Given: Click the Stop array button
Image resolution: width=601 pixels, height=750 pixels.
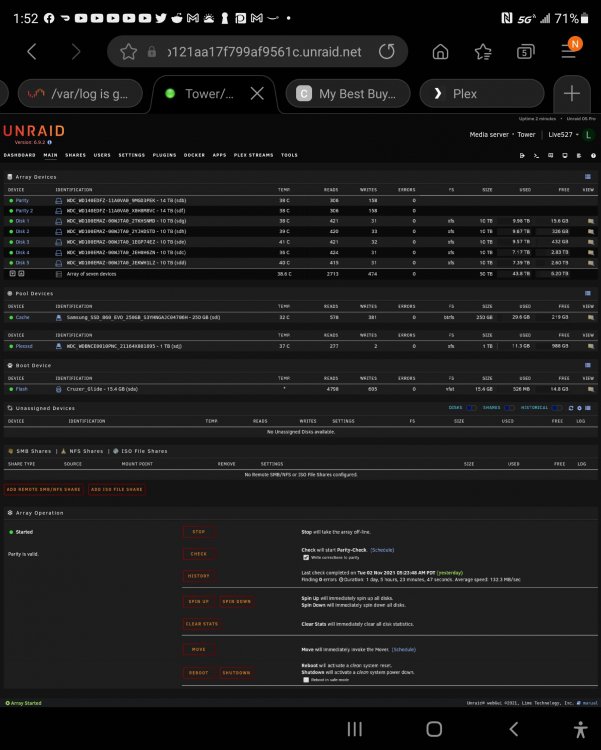Looking at the screenshot, I should 199,531.
